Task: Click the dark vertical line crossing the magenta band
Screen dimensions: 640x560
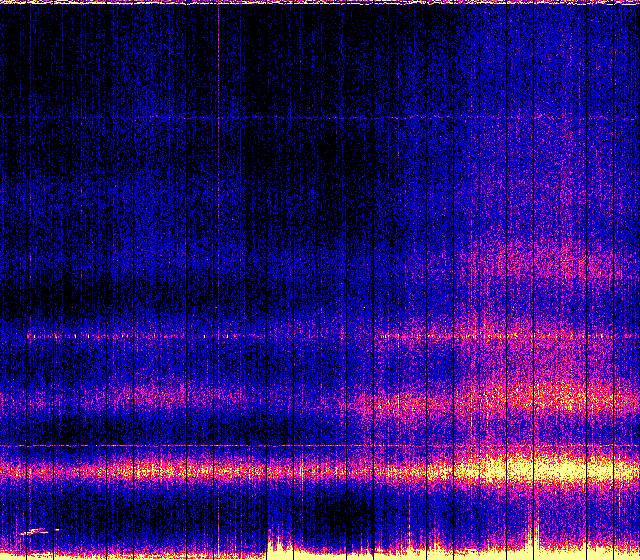Action: pos(428,400)
